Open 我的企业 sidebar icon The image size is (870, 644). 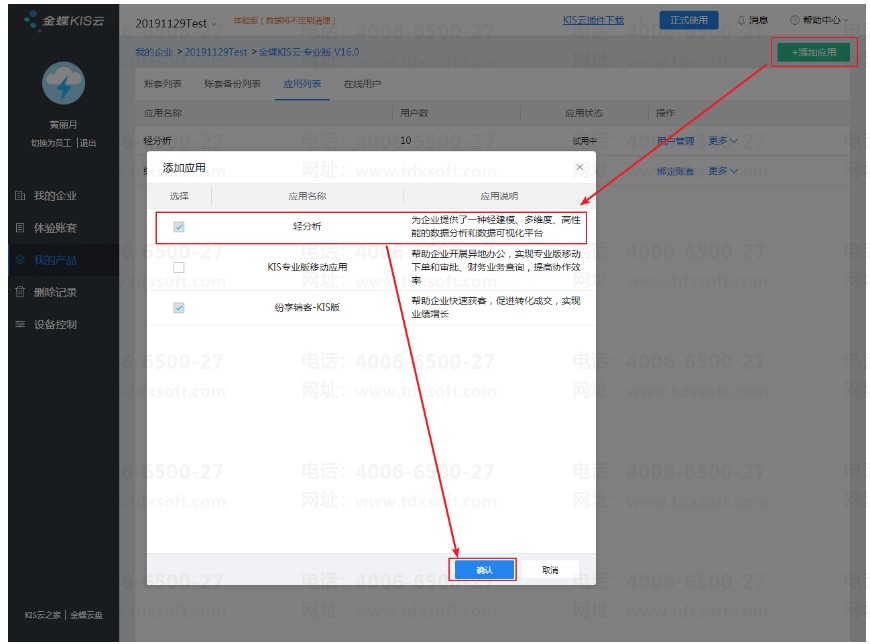(20, 195)
